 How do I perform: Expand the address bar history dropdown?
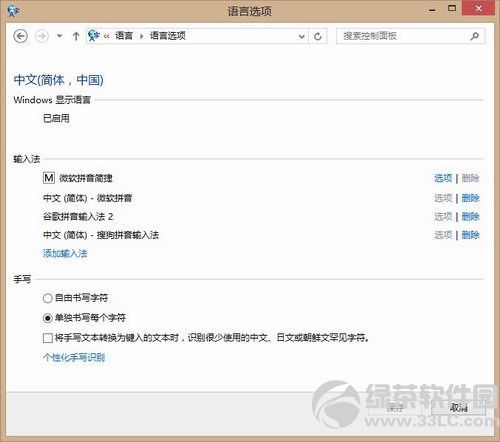click(x=302, y=36)
